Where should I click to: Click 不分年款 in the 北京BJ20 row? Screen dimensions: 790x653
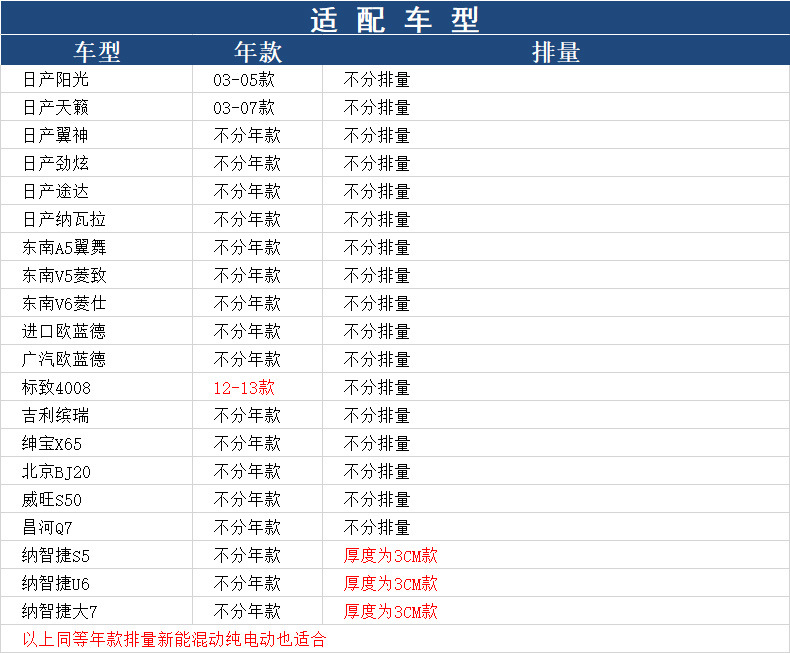247,472
